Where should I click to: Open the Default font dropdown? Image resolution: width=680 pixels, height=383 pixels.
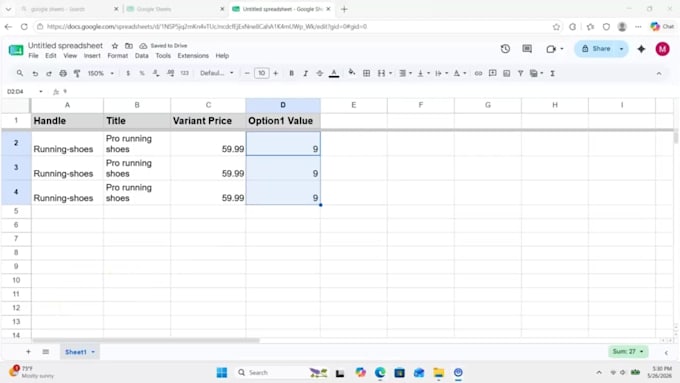pos(217,73)
